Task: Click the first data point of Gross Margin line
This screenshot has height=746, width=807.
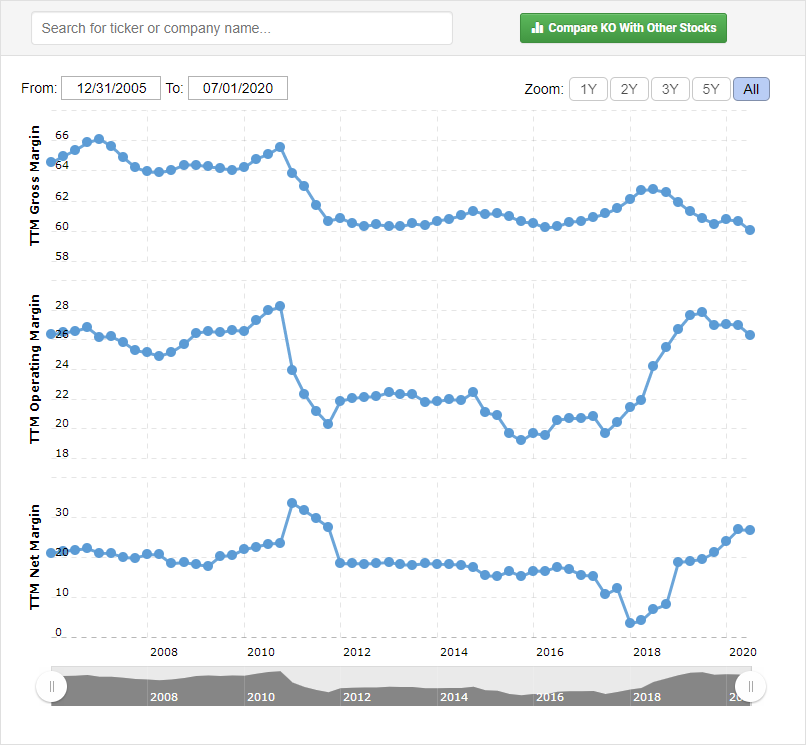Action: coord(51,162)
